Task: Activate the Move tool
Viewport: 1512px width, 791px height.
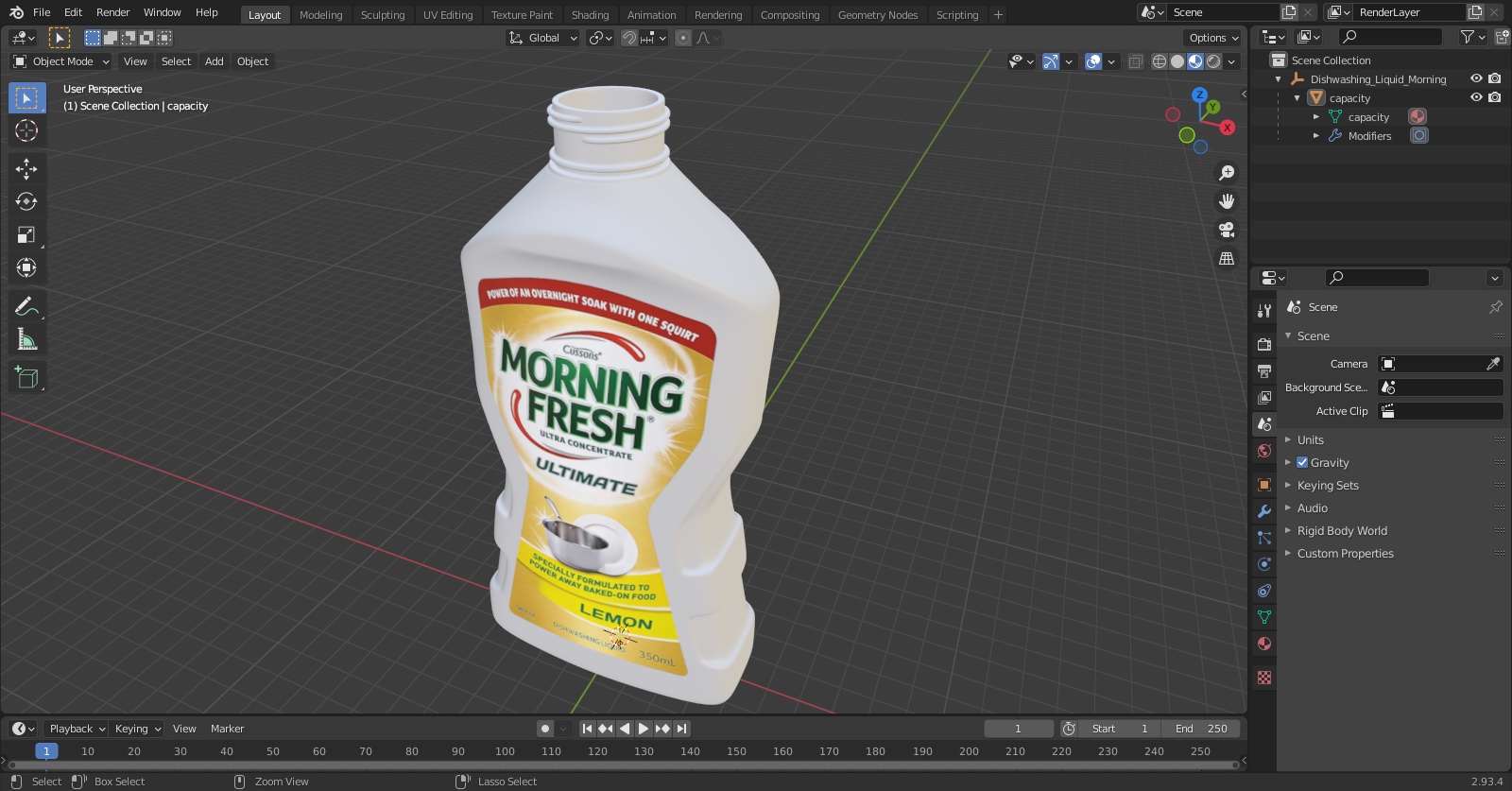Action: [x=26, y=169]
